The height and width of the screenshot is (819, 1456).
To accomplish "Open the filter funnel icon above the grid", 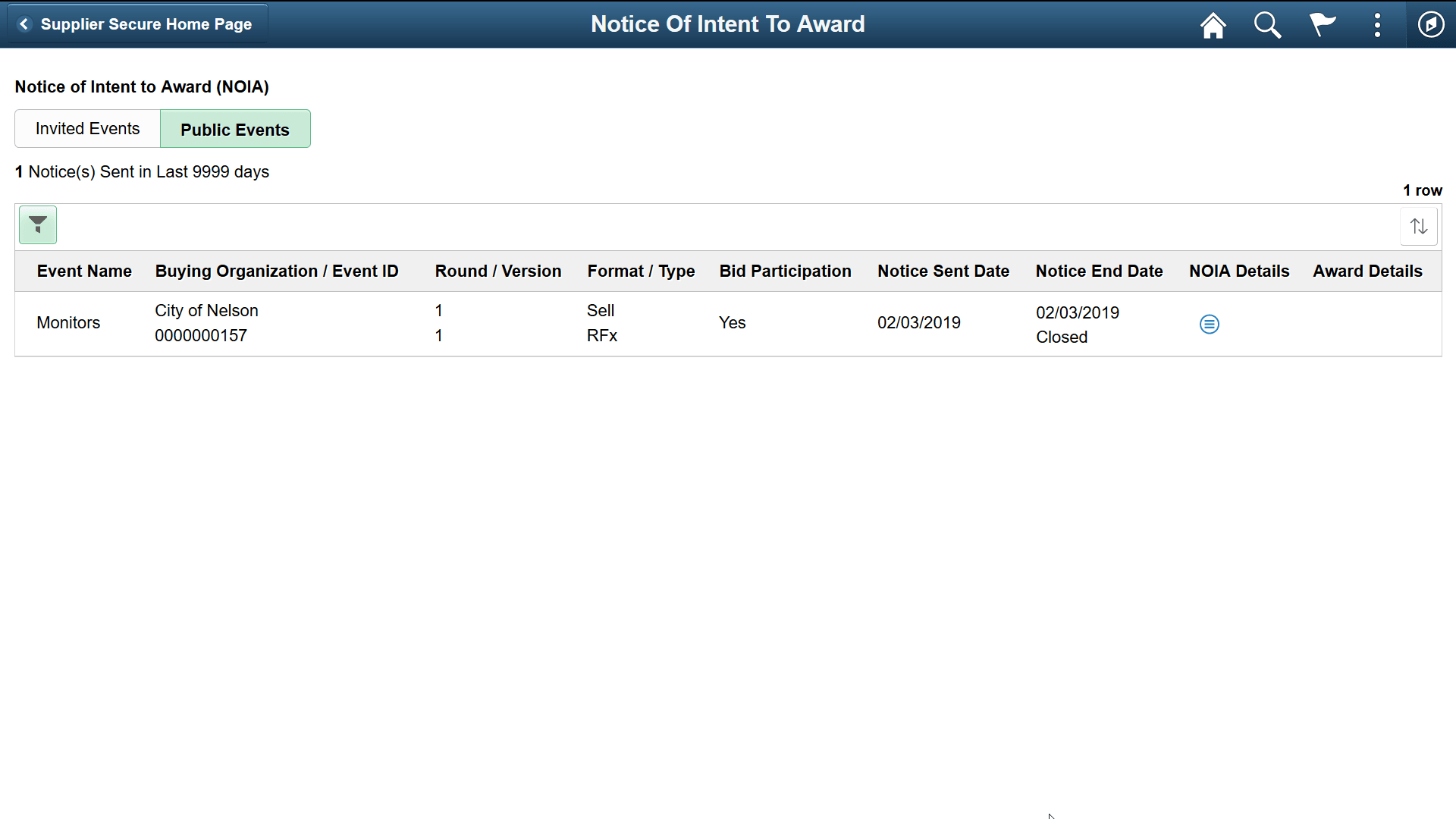I will (x=37, y=224).
